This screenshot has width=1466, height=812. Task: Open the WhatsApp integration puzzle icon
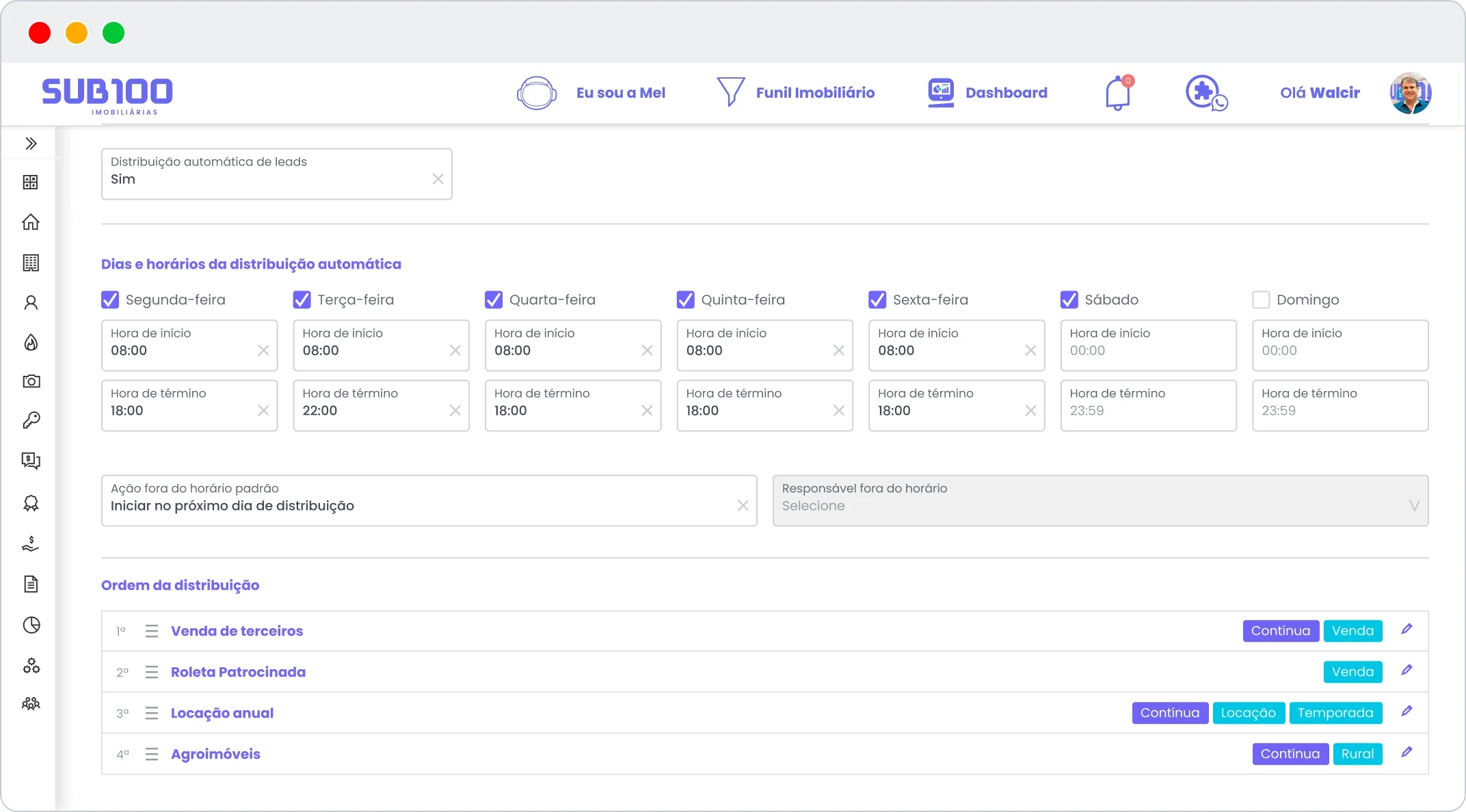[1206, 92]
